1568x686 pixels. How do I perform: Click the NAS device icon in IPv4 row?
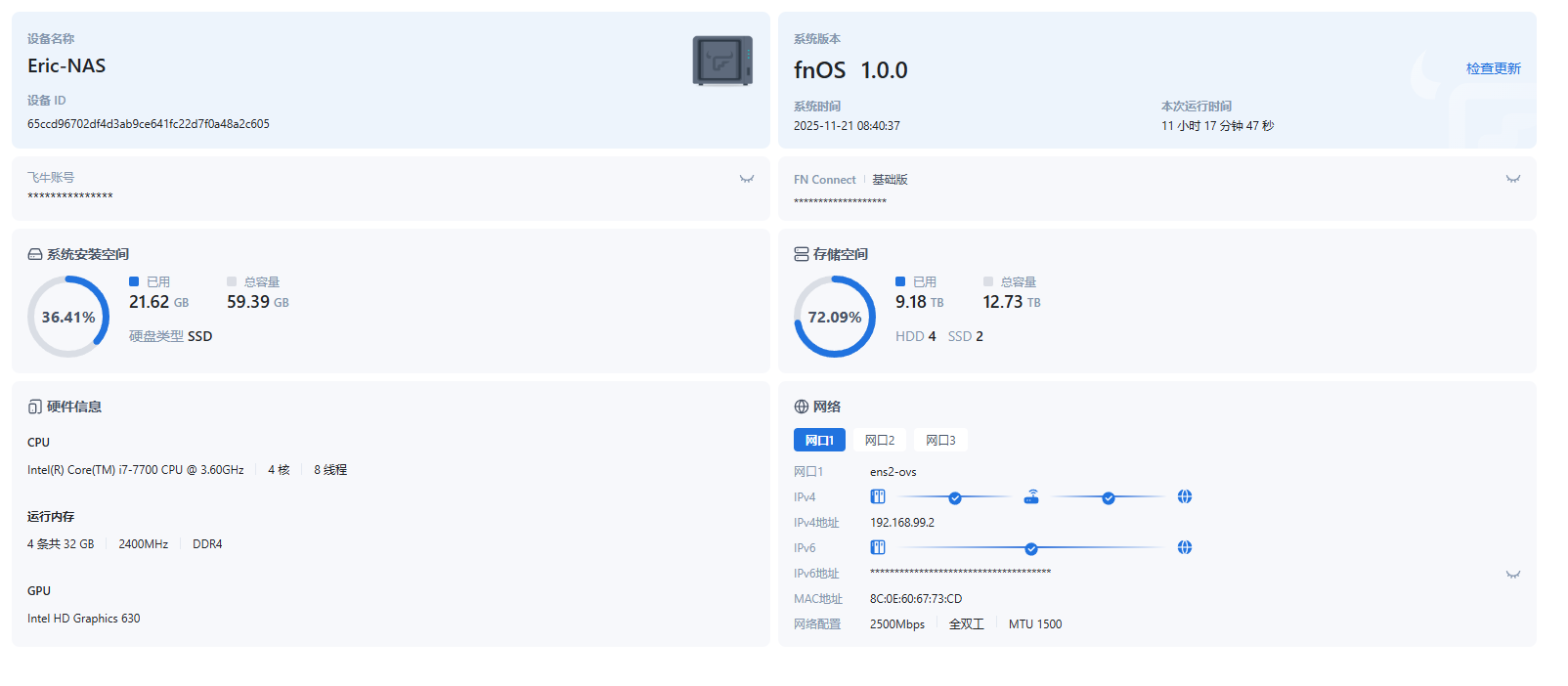coord(878,496)
